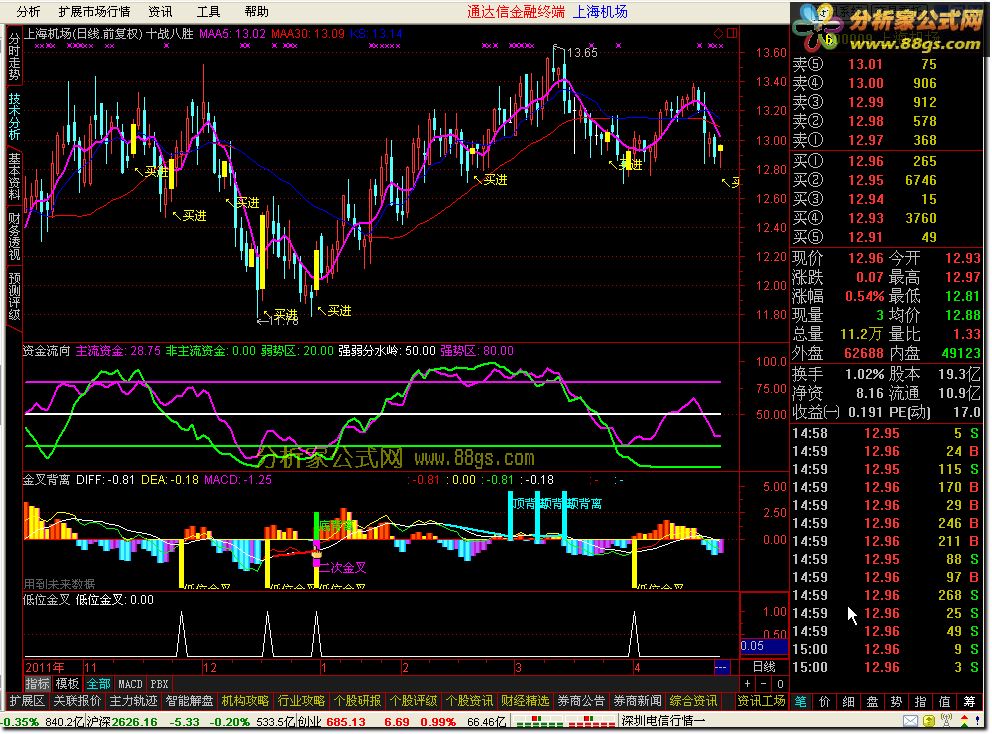Select the 细 detail tab
The height and width of the screenshot is (734, 992).
[x=848, y=701]
